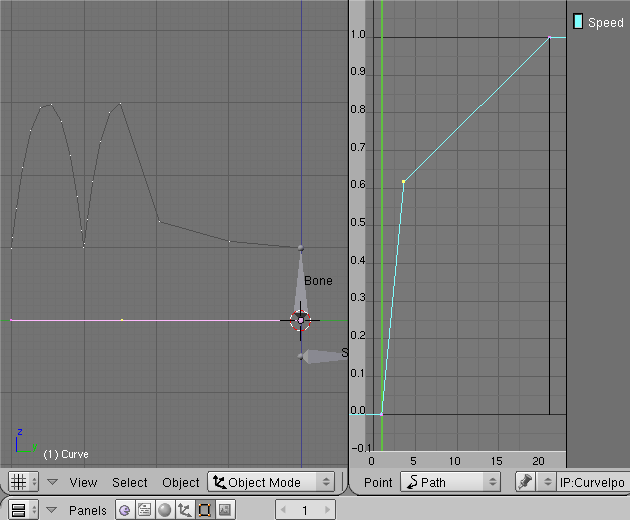Switch to Logic context (pacman icon)
Image resolution: width=630 pixels, height=520 pixels.
click(x=125, y=510)
